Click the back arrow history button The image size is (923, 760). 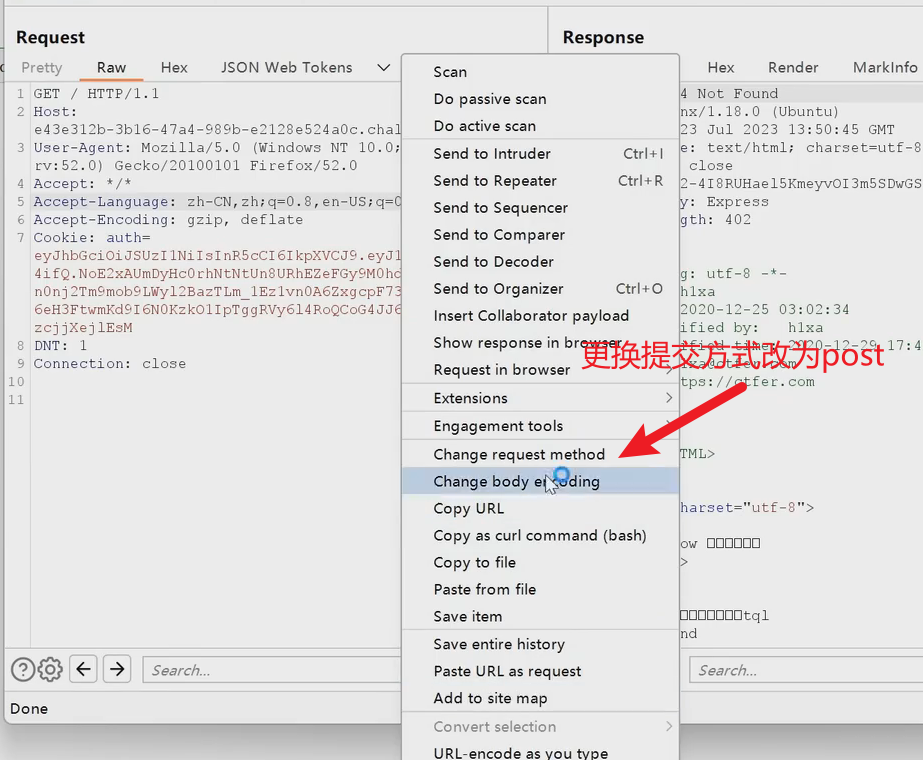[x=84, y=669]
